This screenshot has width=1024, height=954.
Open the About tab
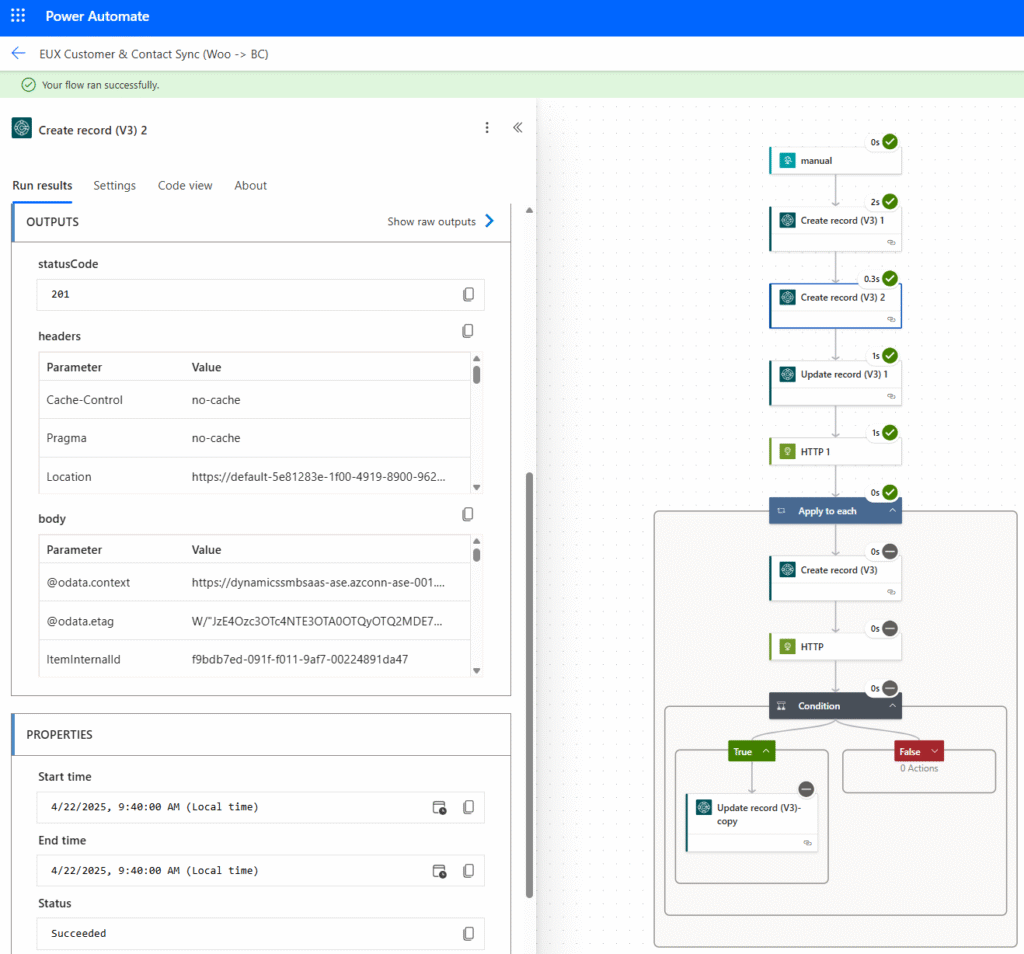point(251,185)
